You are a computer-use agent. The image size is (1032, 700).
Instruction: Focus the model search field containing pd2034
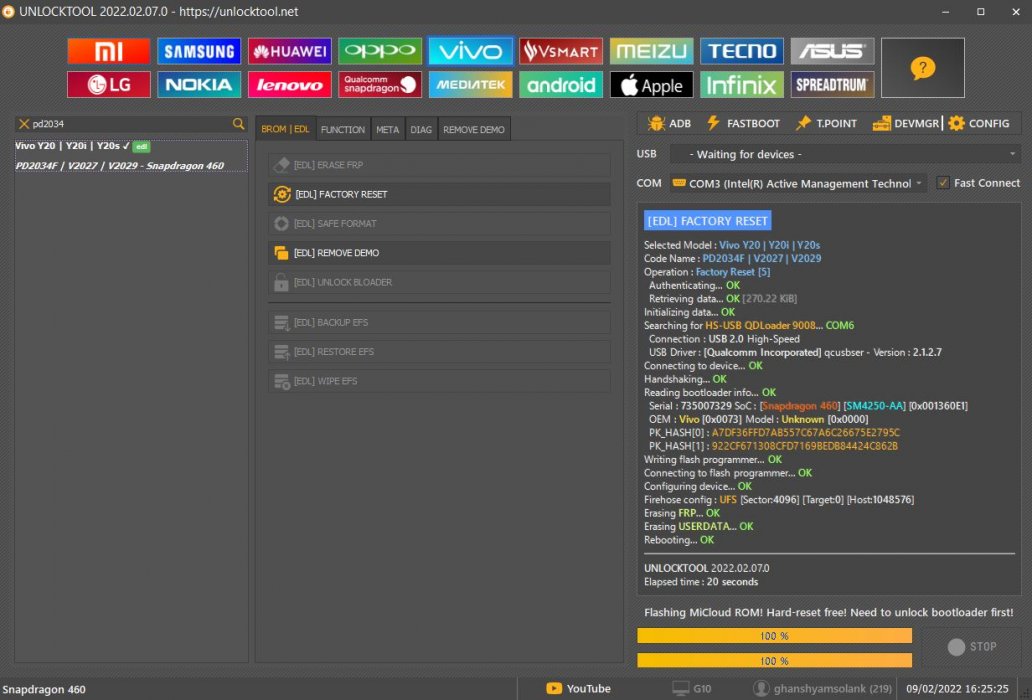point(132,124)
